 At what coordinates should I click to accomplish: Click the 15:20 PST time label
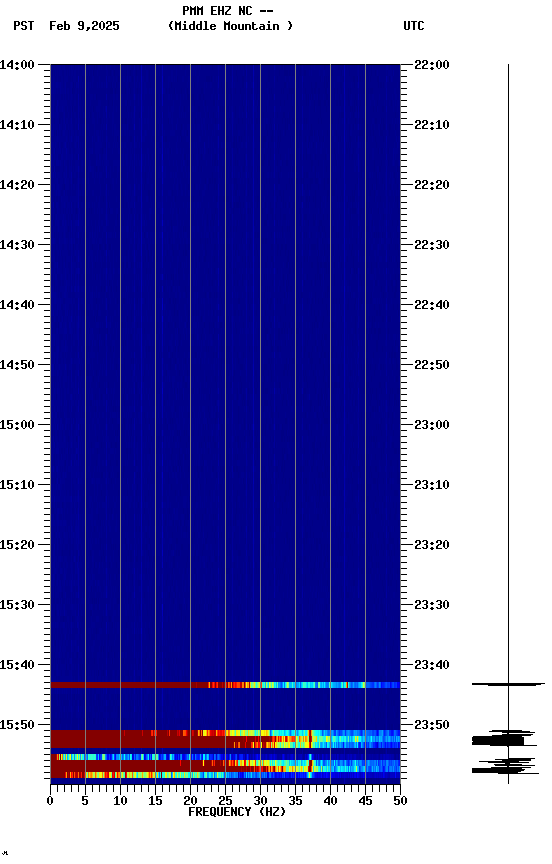[17, 545]
